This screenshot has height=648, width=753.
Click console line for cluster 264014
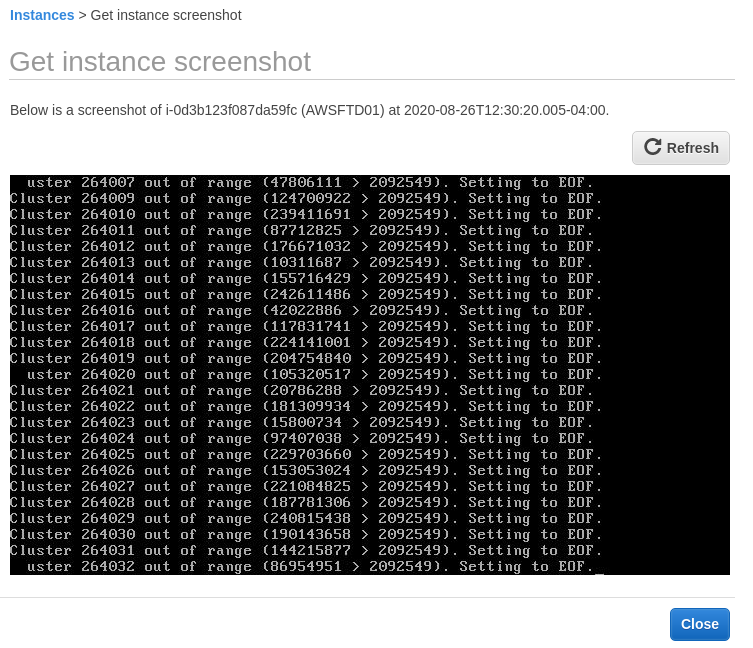click(x=306, y=279)
